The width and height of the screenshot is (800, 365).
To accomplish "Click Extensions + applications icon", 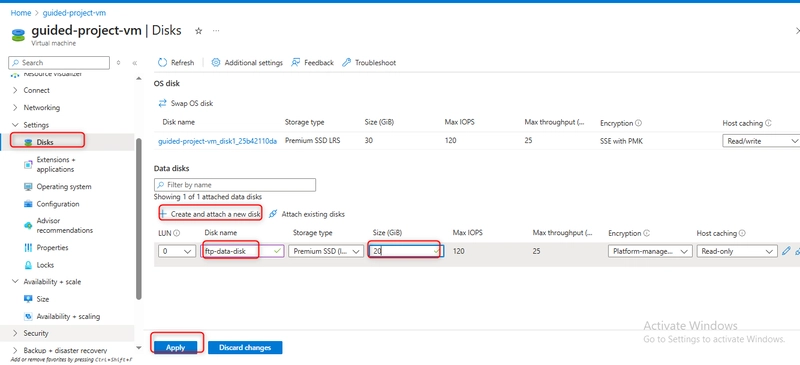I will [x=28, y=164].
